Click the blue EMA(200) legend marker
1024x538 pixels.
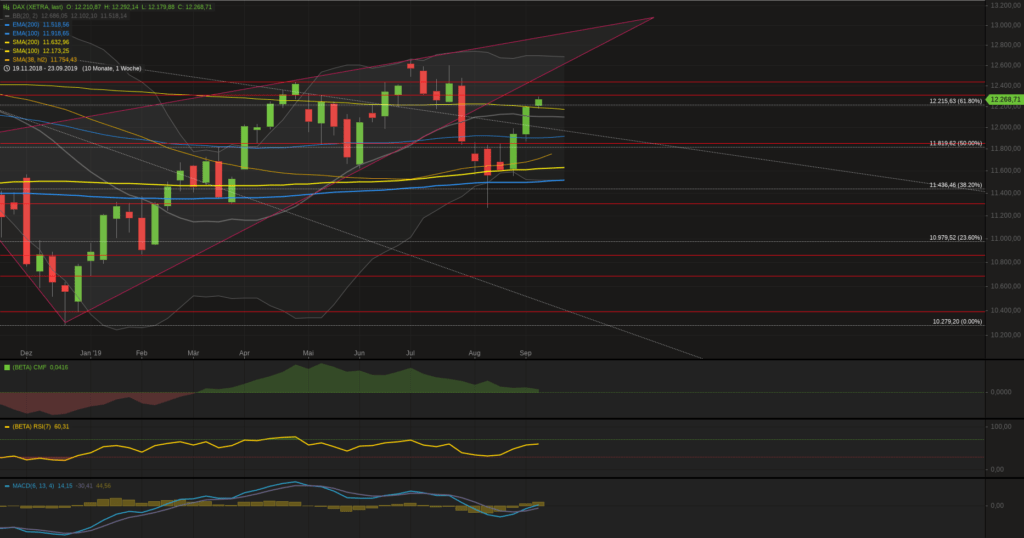(7, 25)
